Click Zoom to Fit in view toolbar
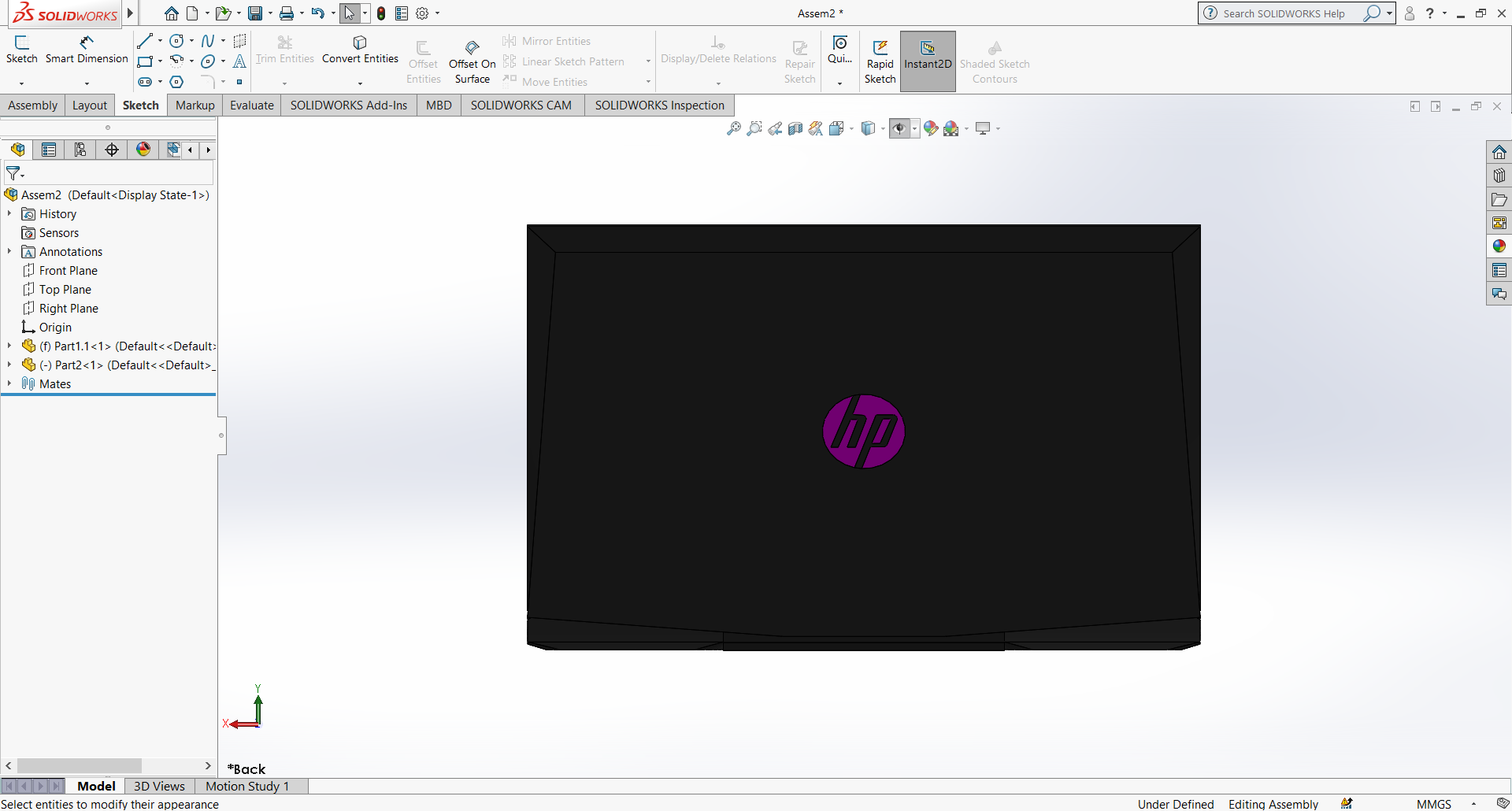 pyautogui.click(x=734, y=128)
